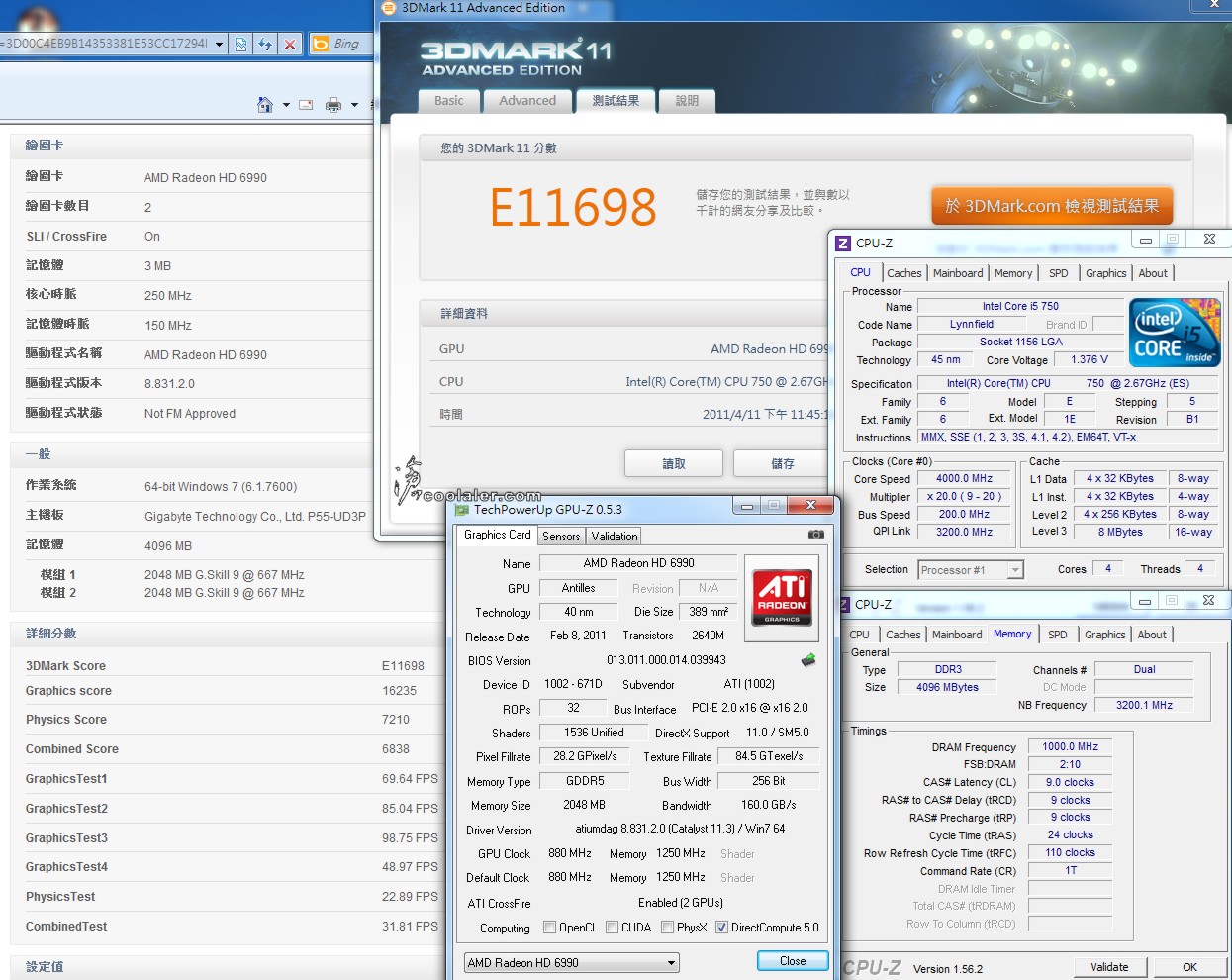Click CPU-Z title bar icon of upper window
This screenshot has height=980, width=1232.
(x=843, y=243)
